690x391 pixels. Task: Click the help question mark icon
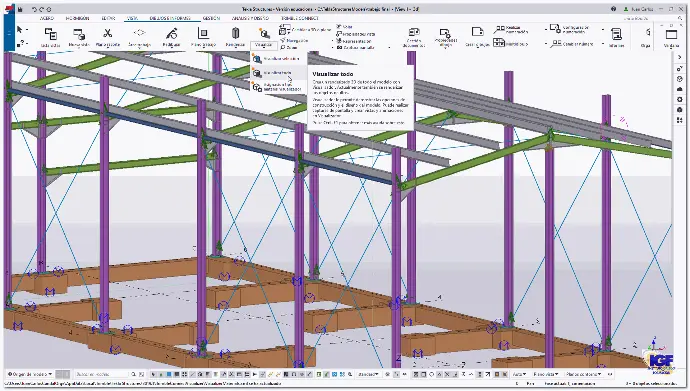613,9
